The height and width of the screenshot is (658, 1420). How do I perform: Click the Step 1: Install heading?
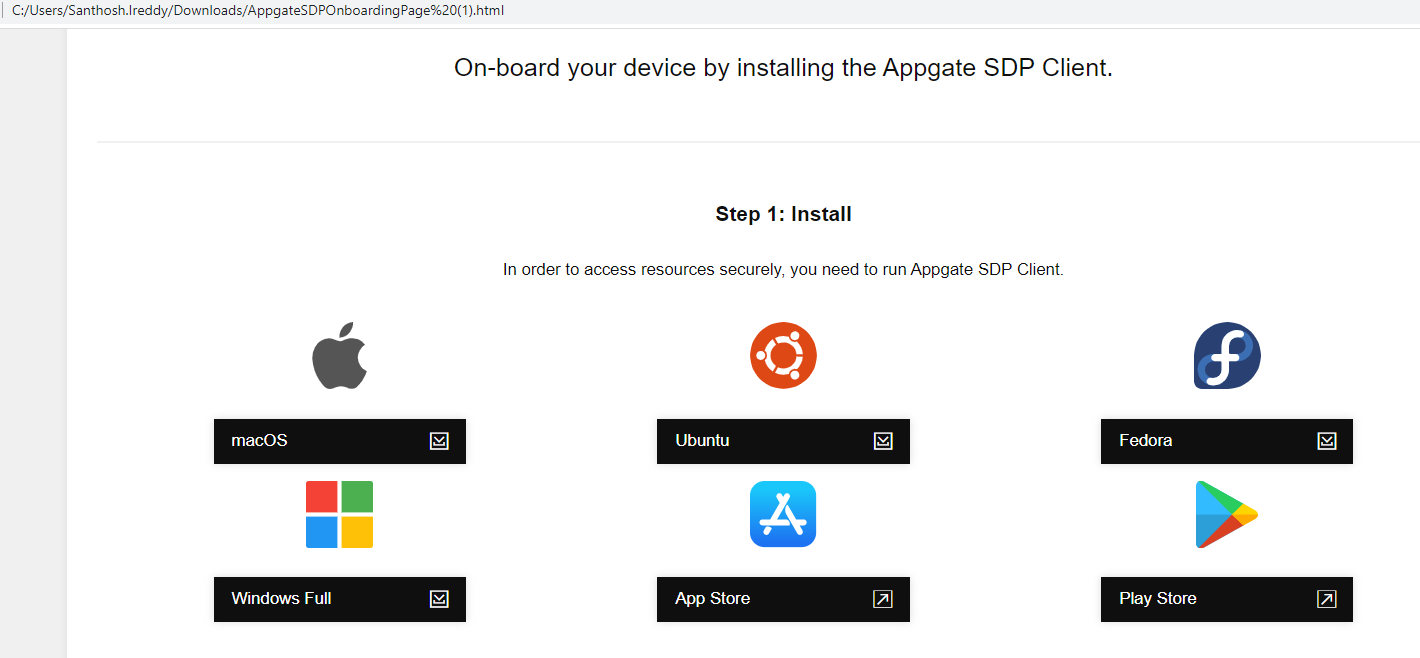(x=783, y=213)
